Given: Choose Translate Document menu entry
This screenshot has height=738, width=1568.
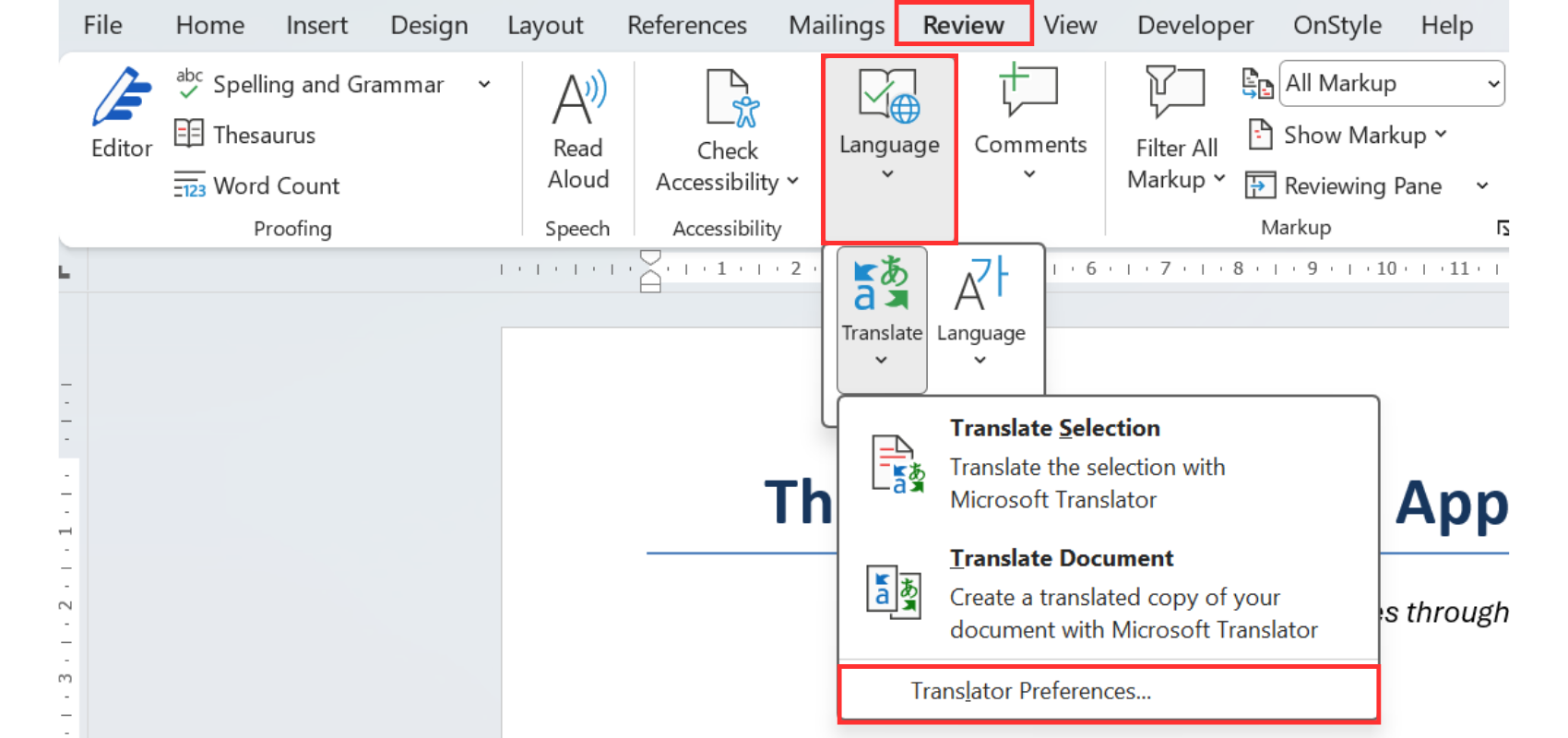Looking at the screenshot, I should point(1109,594).
